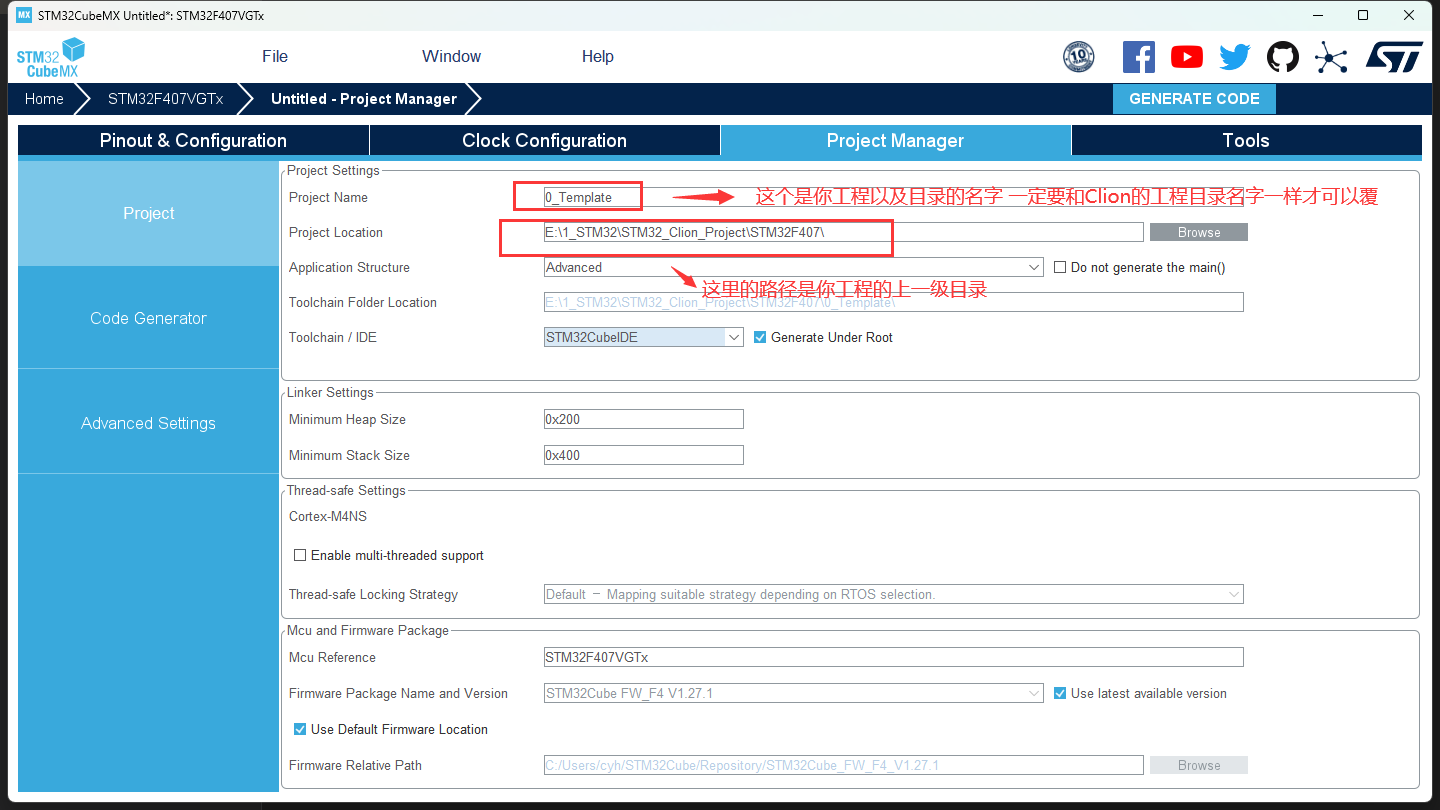Click the Thread-safe Settings group title

coord(346,490)
